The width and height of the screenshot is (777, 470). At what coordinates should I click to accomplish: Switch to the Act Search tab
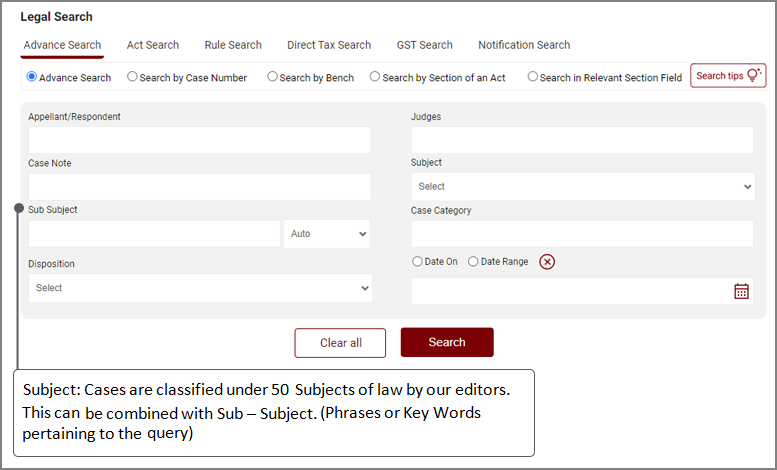[153, 45]
